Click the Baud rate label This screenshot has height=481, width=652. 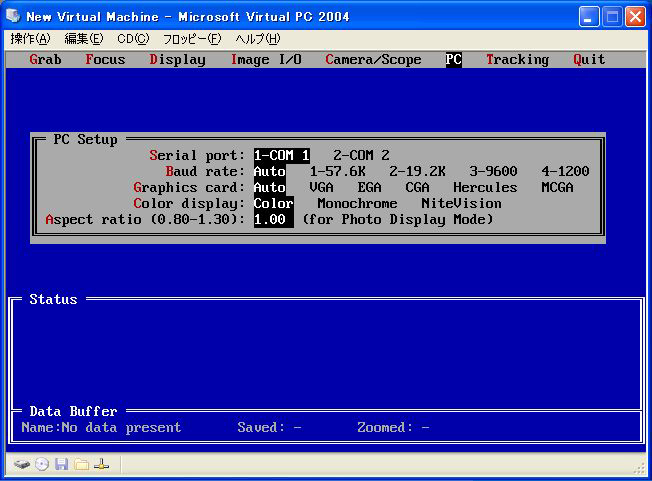[205, 171]
